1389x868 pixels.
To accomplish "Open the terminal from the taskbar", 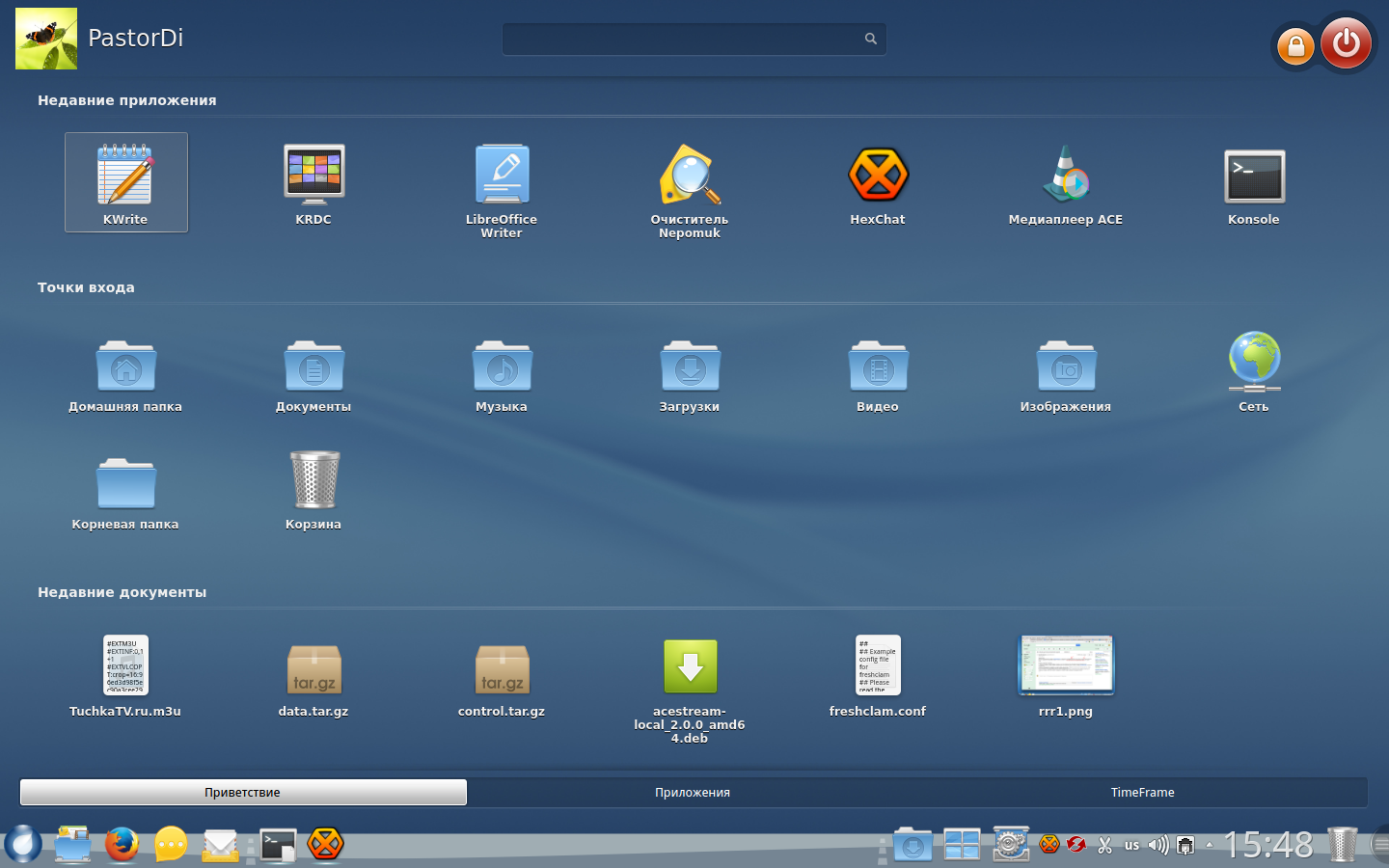I will [x=278, y=845].
